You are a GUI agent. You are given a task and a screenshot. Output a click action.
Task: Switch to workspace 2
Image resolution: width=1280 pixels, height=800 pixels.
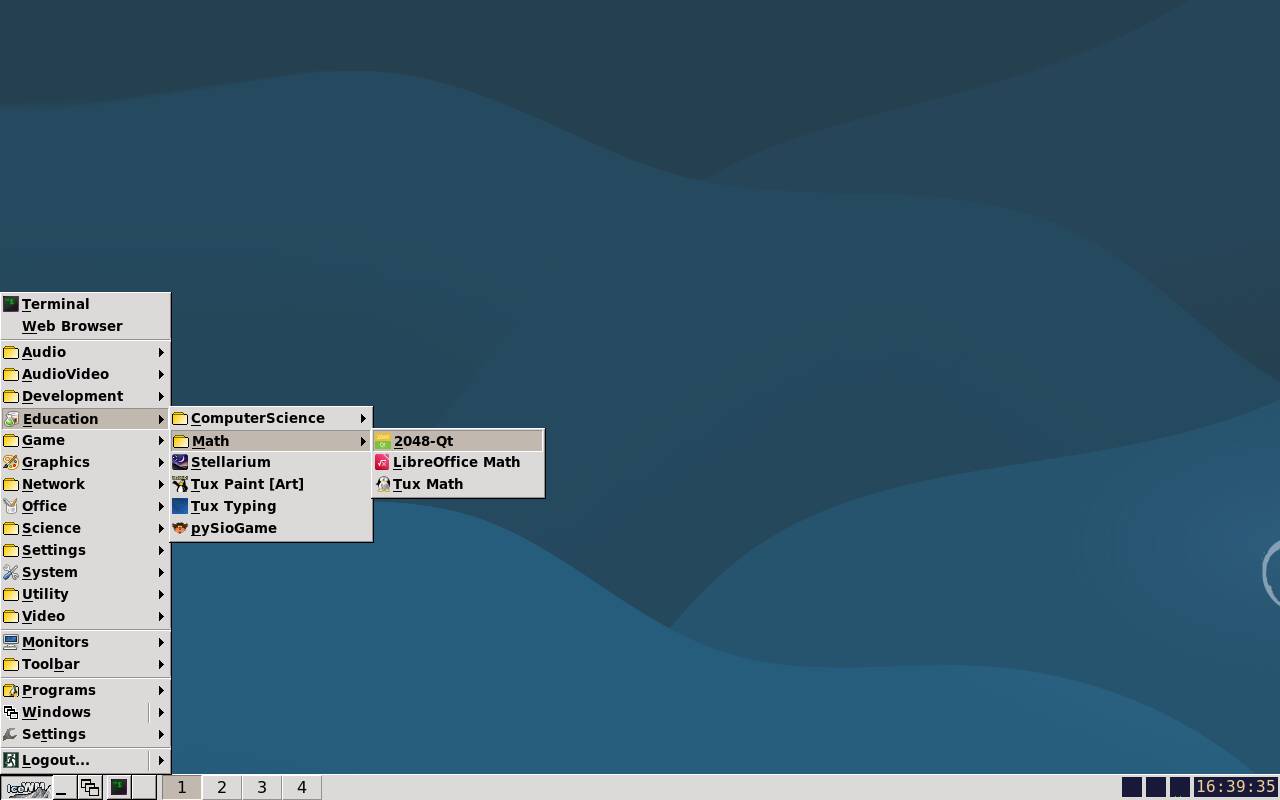coord(222,787)
